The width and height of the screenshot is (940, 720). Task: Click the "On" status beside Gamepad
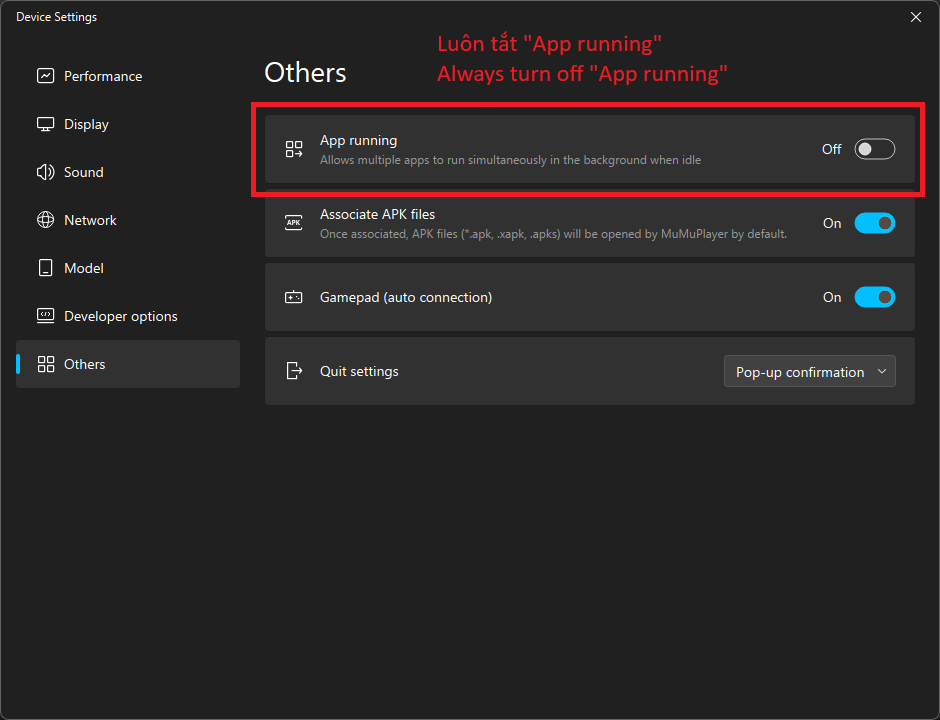click(x=832, y=297)
